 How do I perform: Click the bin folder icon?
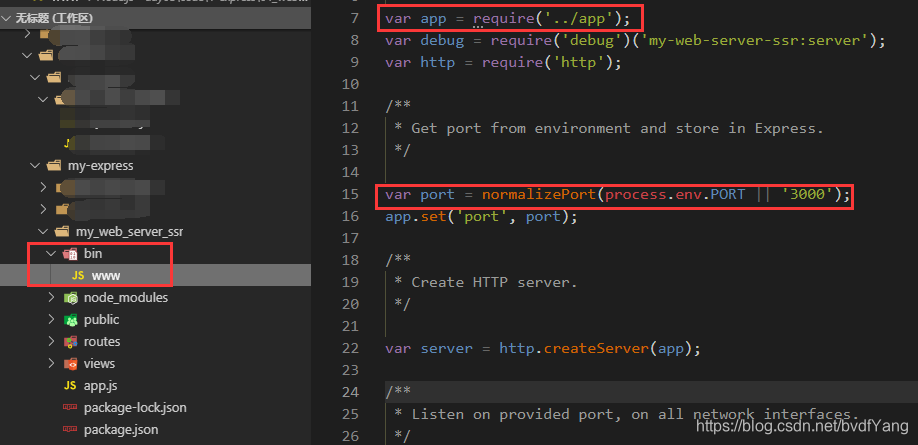point(70,254)
